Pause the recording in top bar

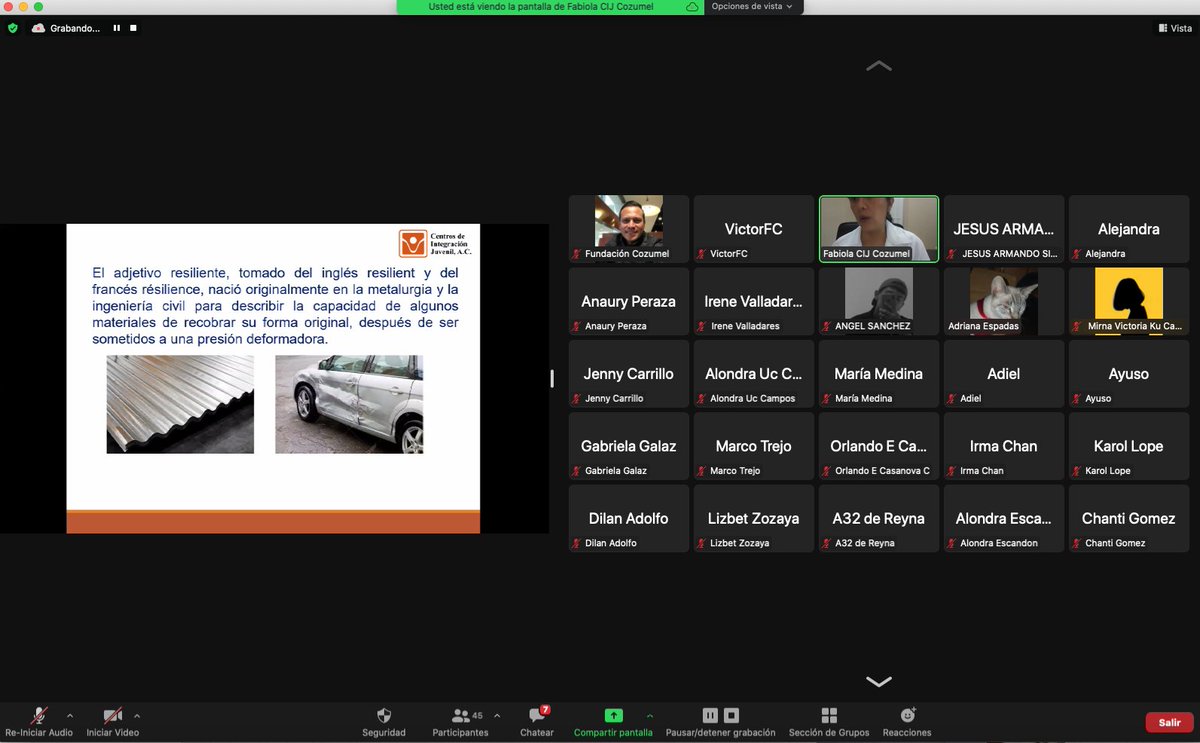[x=117, y=28]
